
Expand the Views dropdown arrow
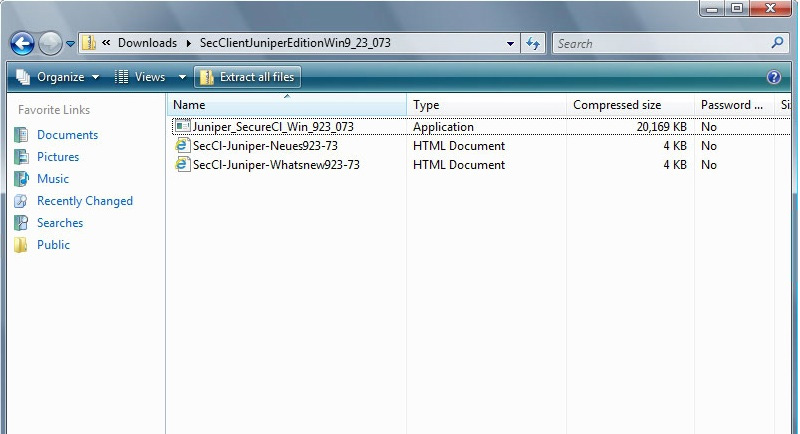click(x=182, y=78)
